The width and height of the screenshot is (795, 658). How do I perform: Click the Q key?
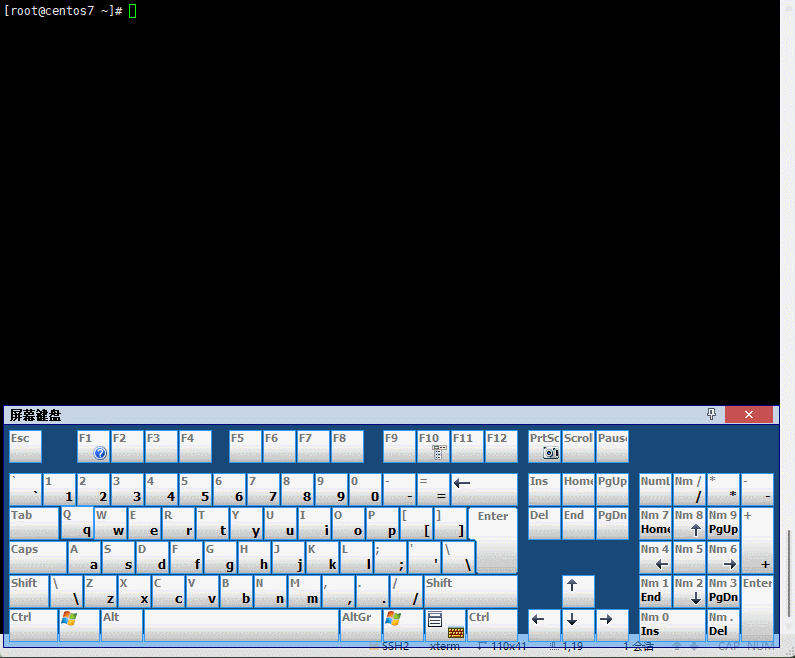click(77, 523)
